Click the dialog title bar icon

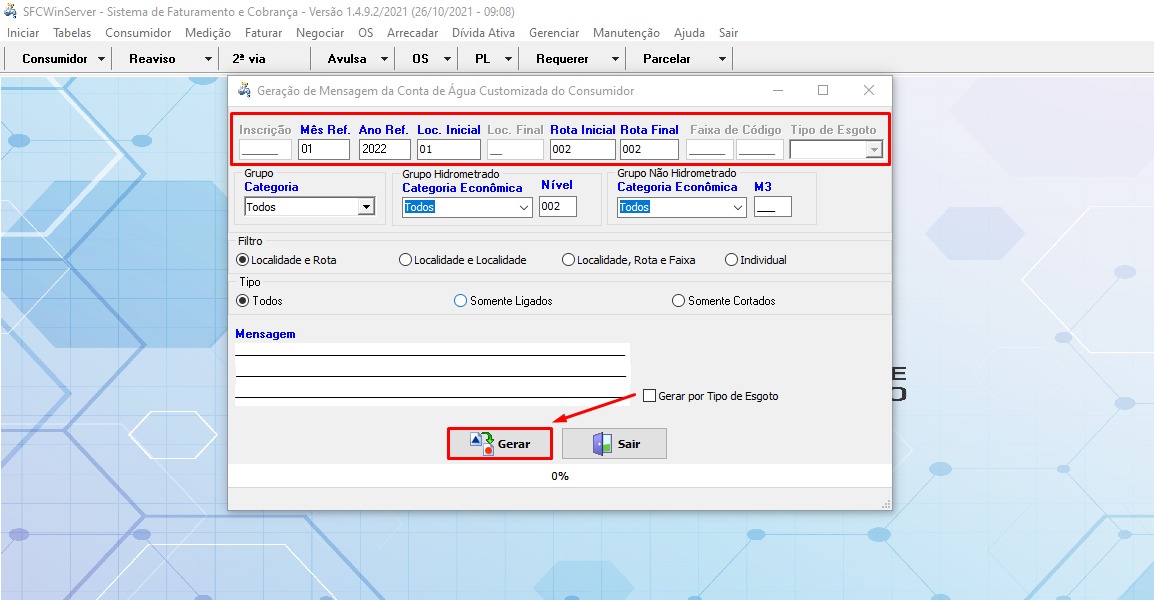point(244,90)
